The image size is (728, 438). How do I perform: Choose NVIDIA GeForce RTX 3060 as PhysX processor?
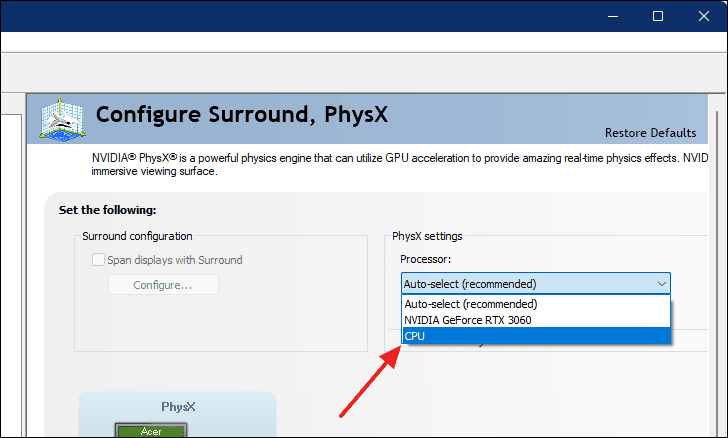pyautogui.click(x=536, y=320)
